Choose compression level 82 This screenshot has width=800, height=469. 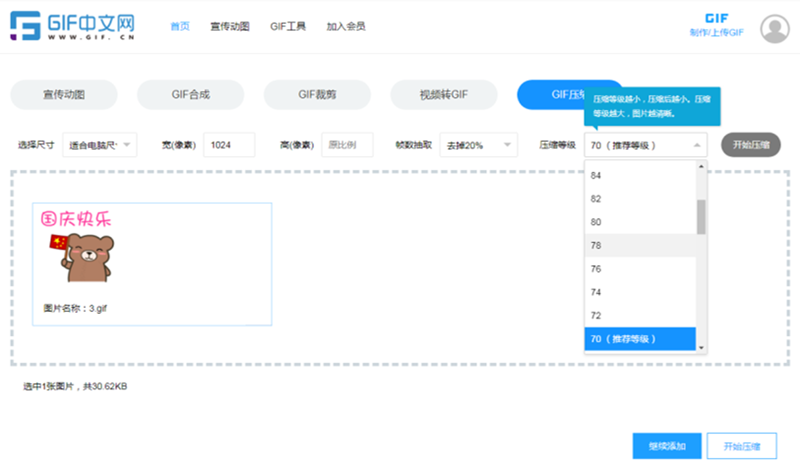click(640, 199)
